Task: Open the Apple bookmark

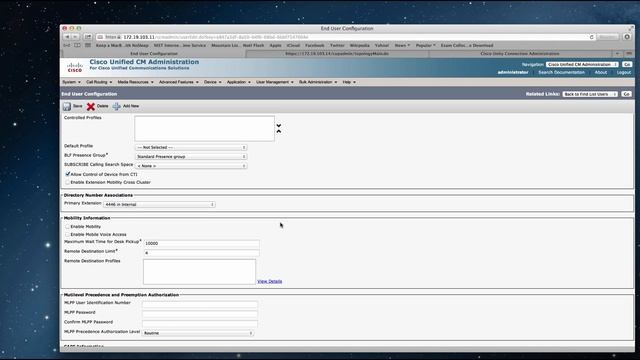Action: point(276,45)
